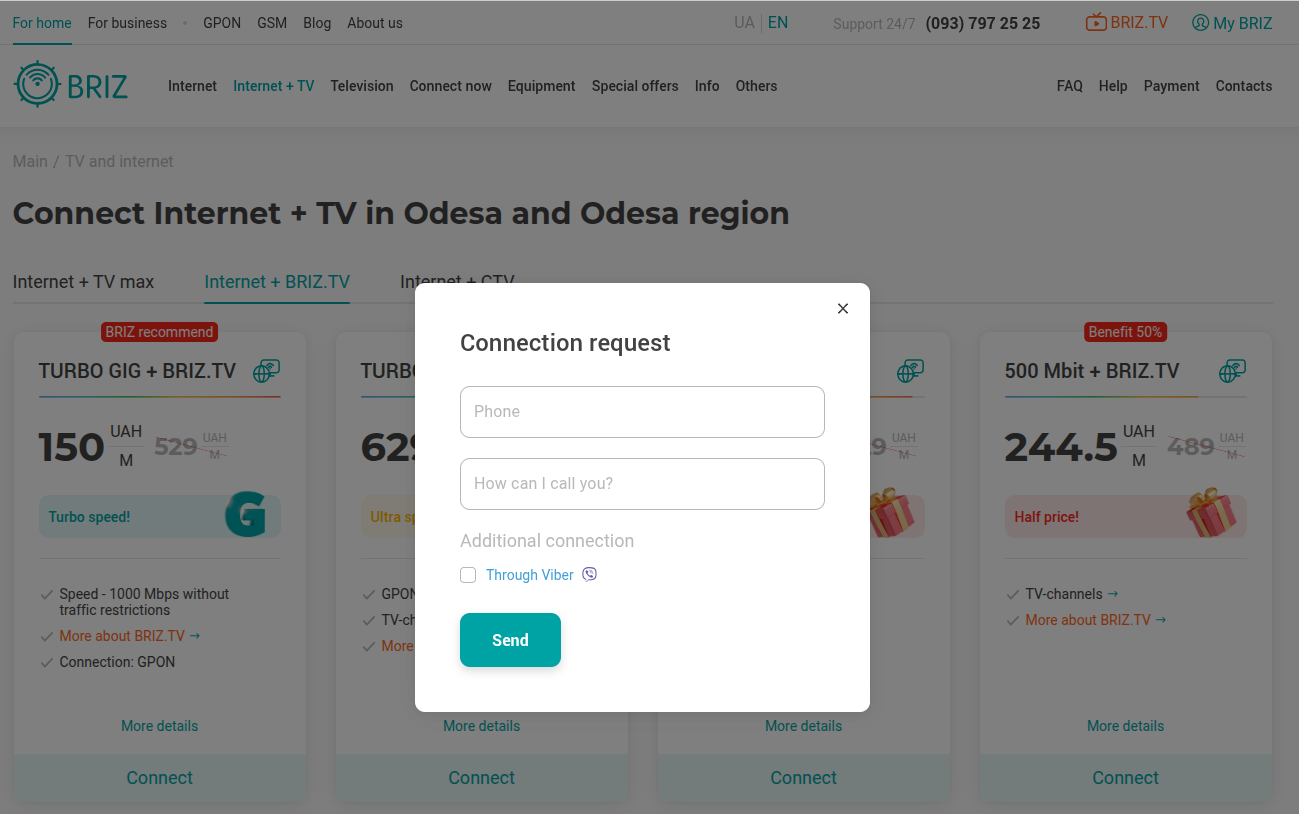Click the big G Turbo speed icon

(x=245, y=515)
